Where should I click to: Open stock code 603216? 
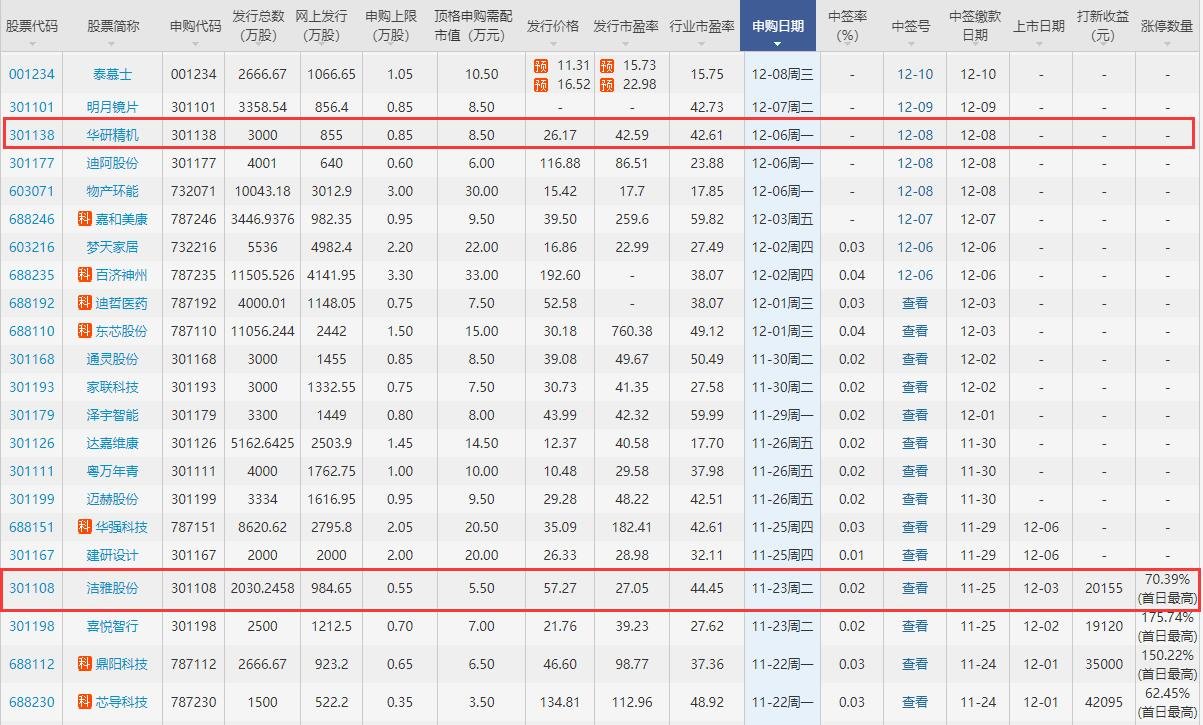(32, 247)
